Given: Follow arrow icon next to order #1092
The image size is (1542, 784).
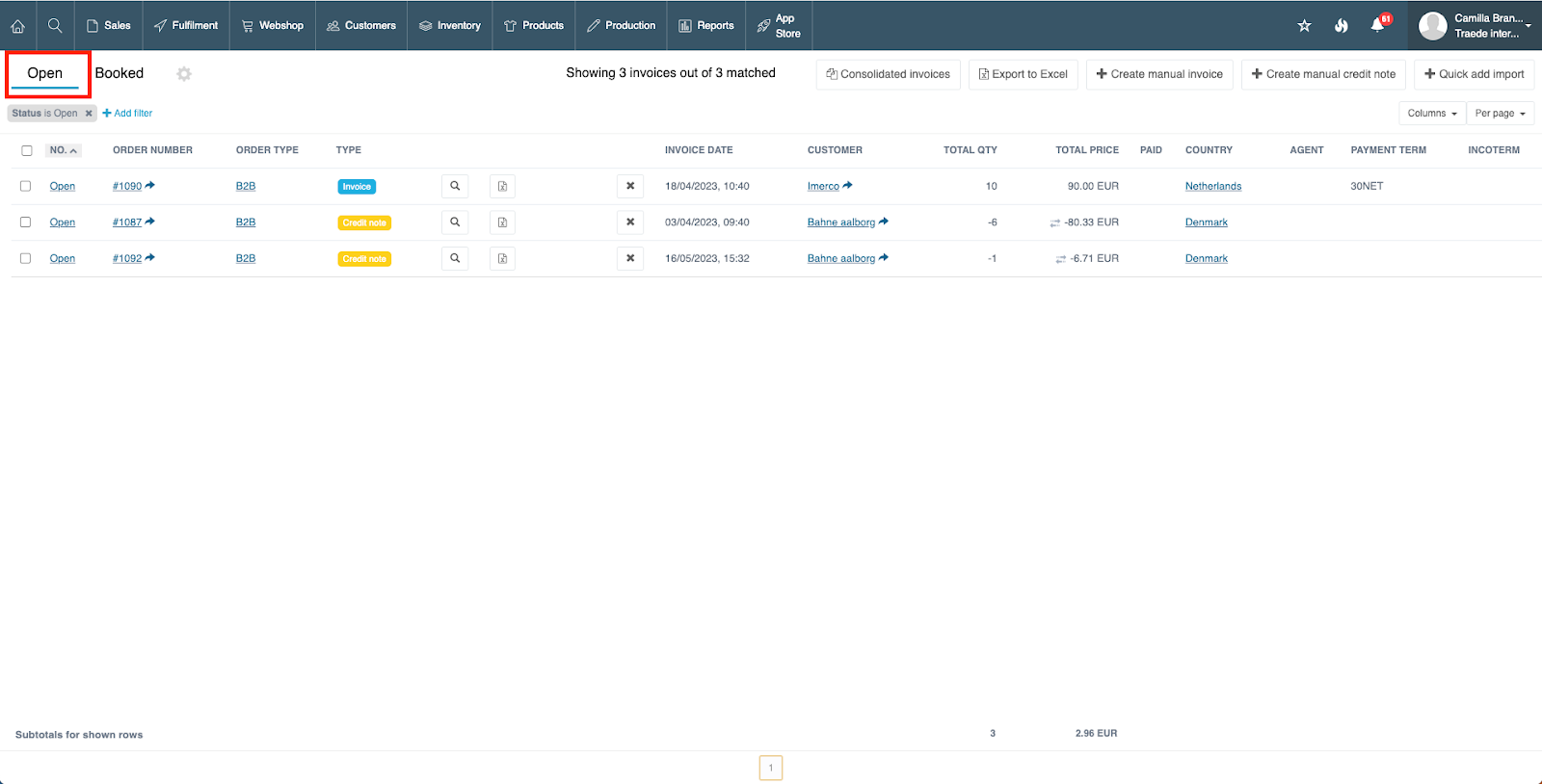Looking at the screenshot, I should [150, 257].
